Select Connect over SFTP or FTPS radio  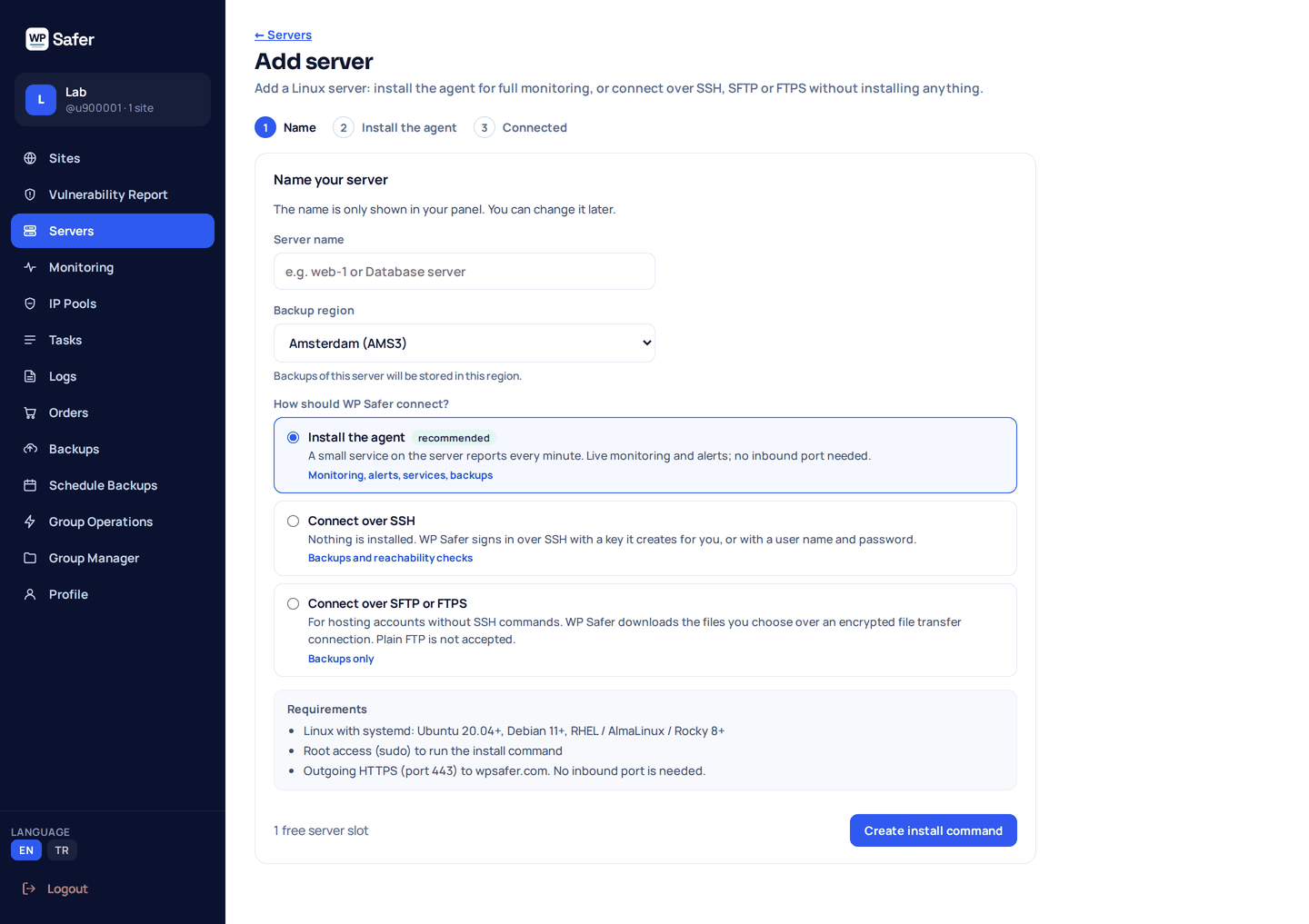click(x=293, y=604)
